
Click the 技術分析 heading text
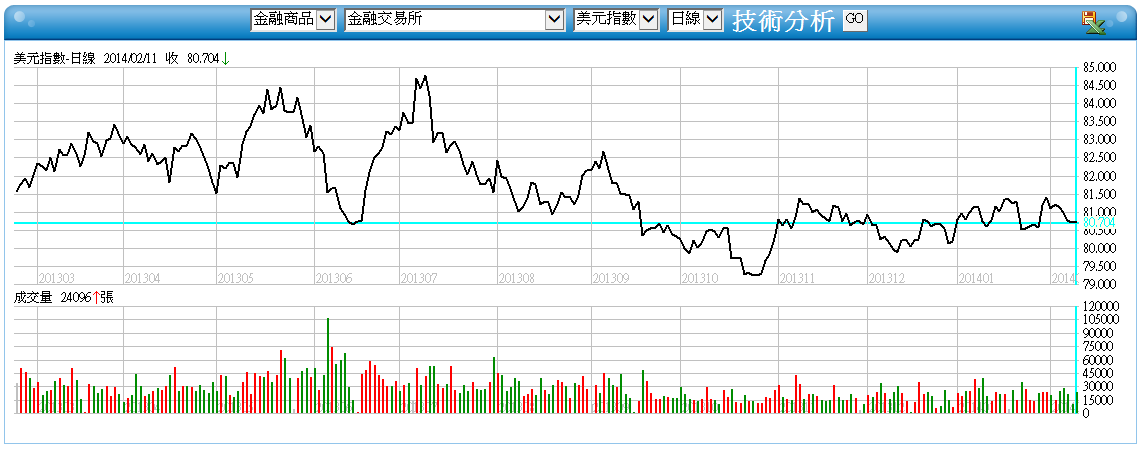(783, 21)
